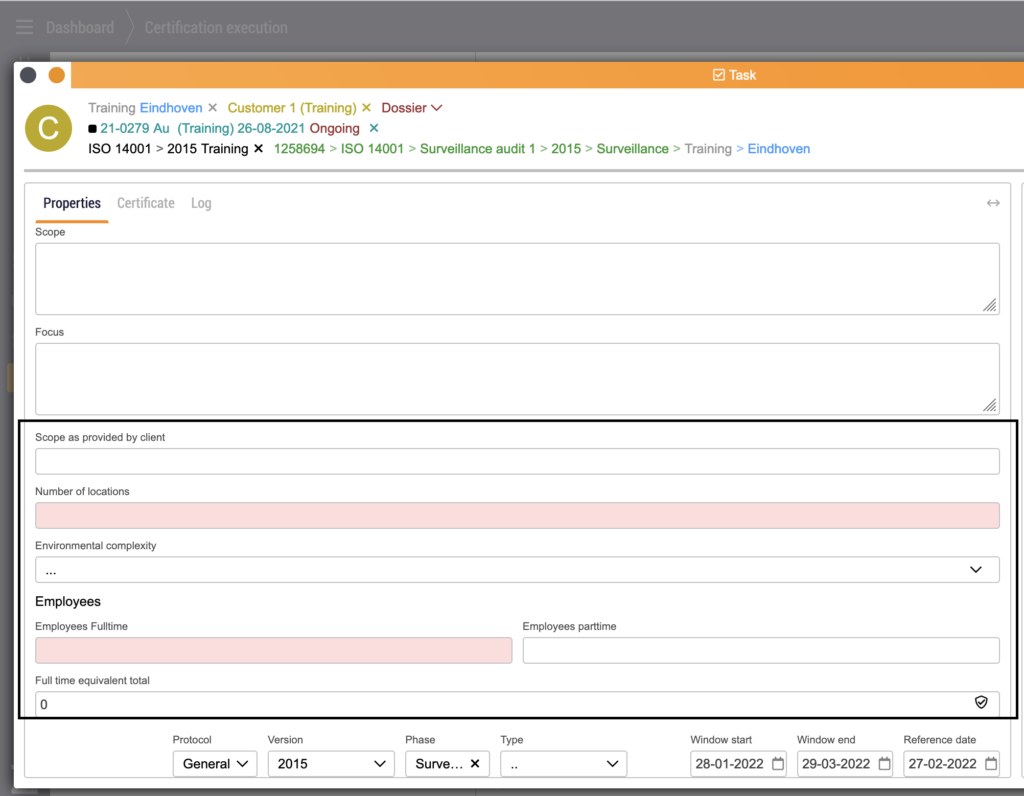Click the expand width arrows icon
The height and width of the screenshot is (796, 1024).
coord(992,203)
